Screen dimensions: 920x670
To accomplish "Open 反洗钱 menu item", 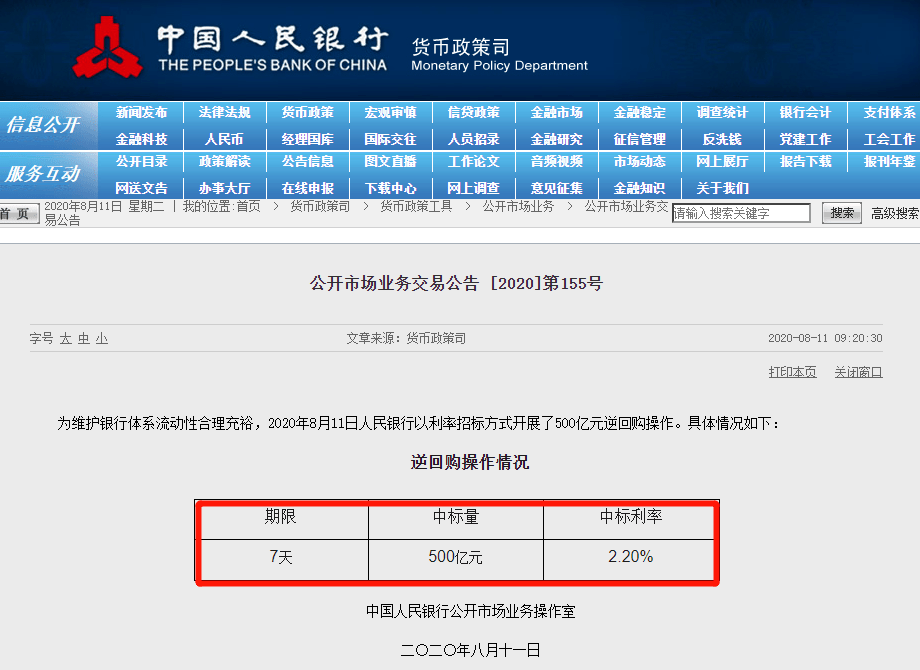I will tap(722, 139).
